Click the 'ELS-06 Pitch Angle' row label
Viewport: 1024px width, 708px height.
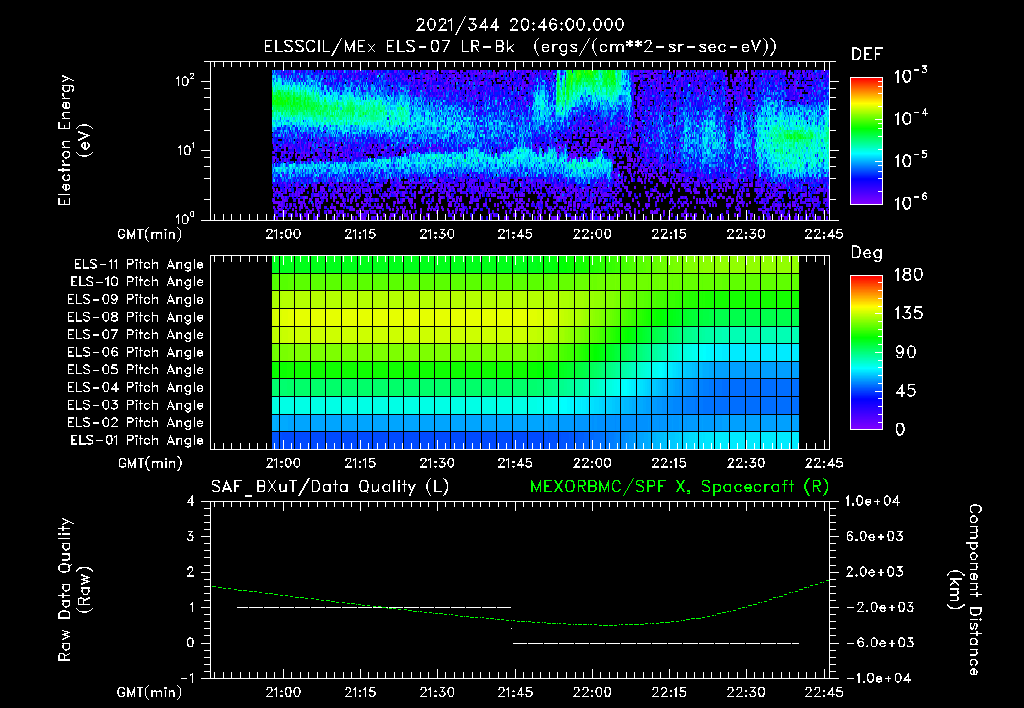tap(136, 353)
